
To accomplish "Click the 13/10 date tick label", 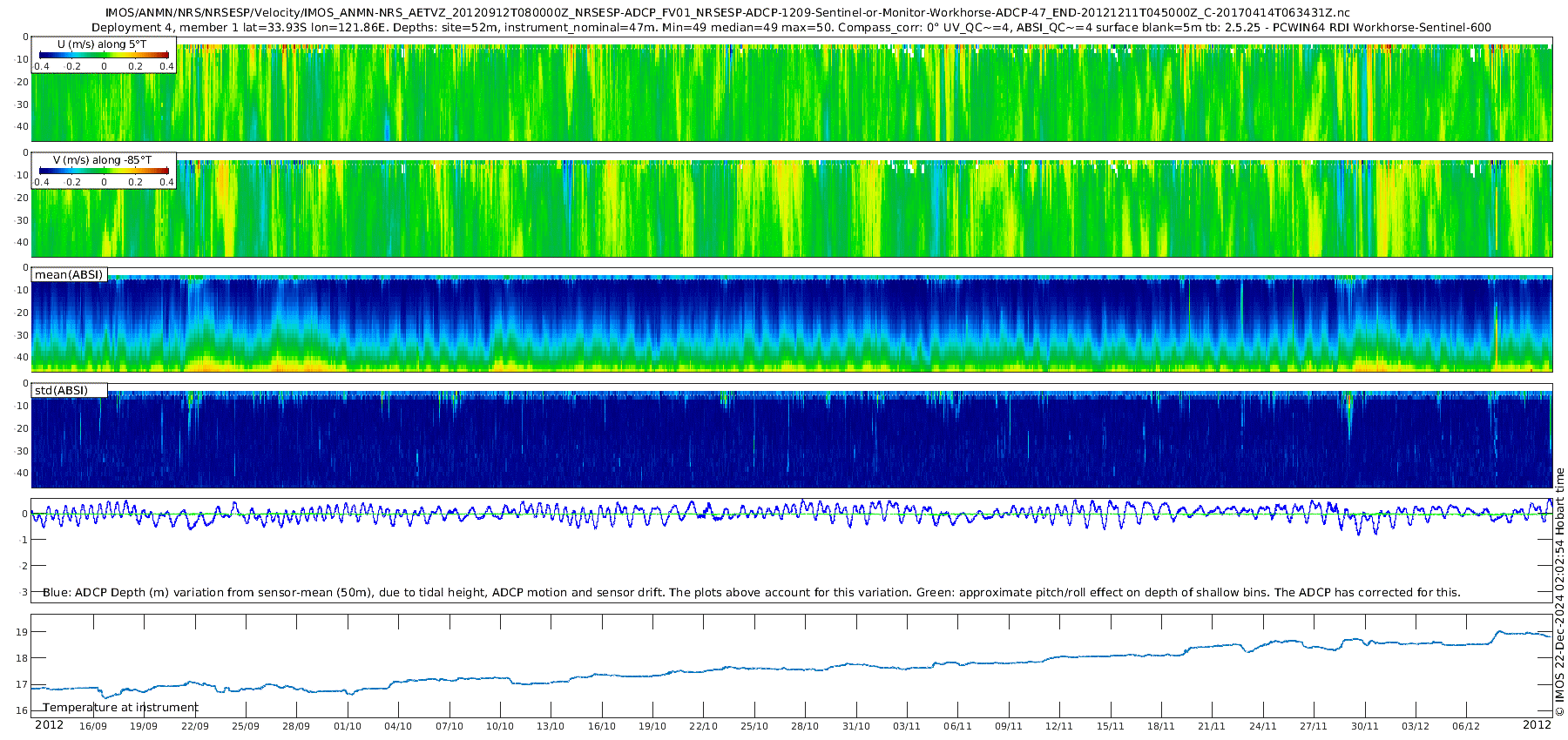I will [x=551, y=726].
